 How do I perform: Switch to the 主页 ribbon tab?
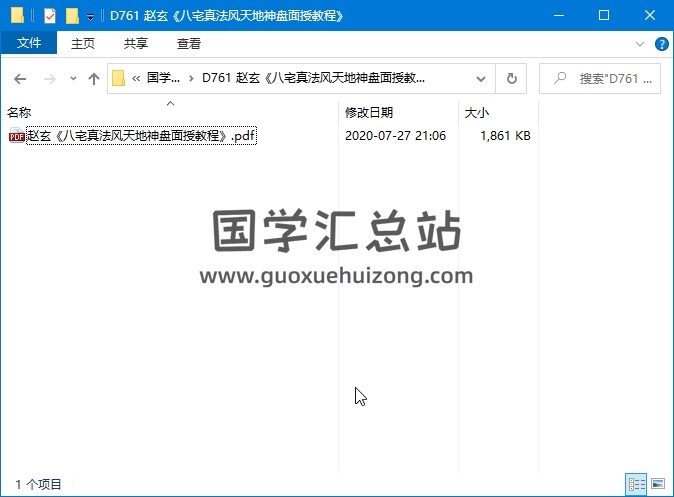[83, 43]
